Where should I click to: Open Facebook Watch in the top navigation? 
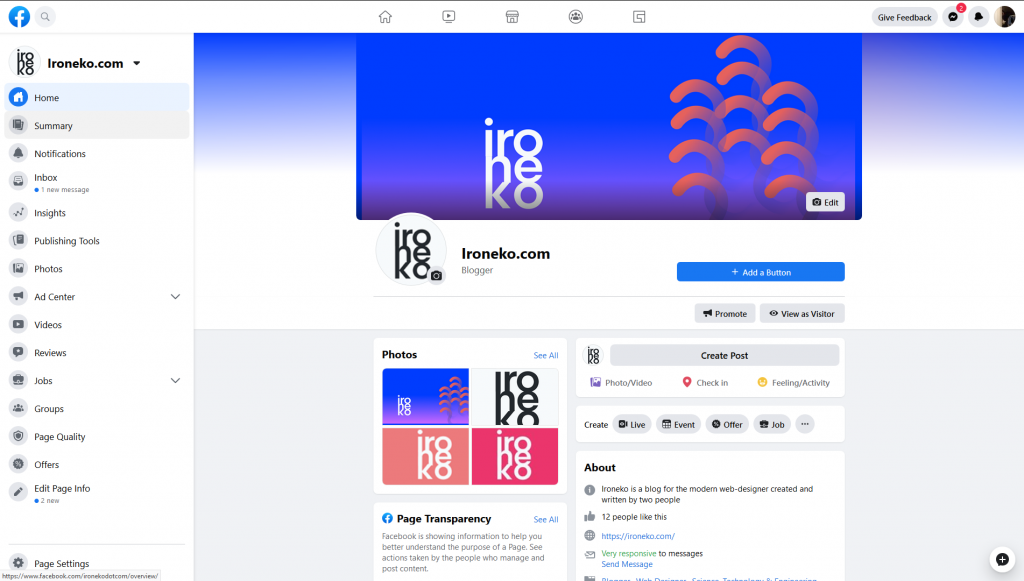pos(448,16)
